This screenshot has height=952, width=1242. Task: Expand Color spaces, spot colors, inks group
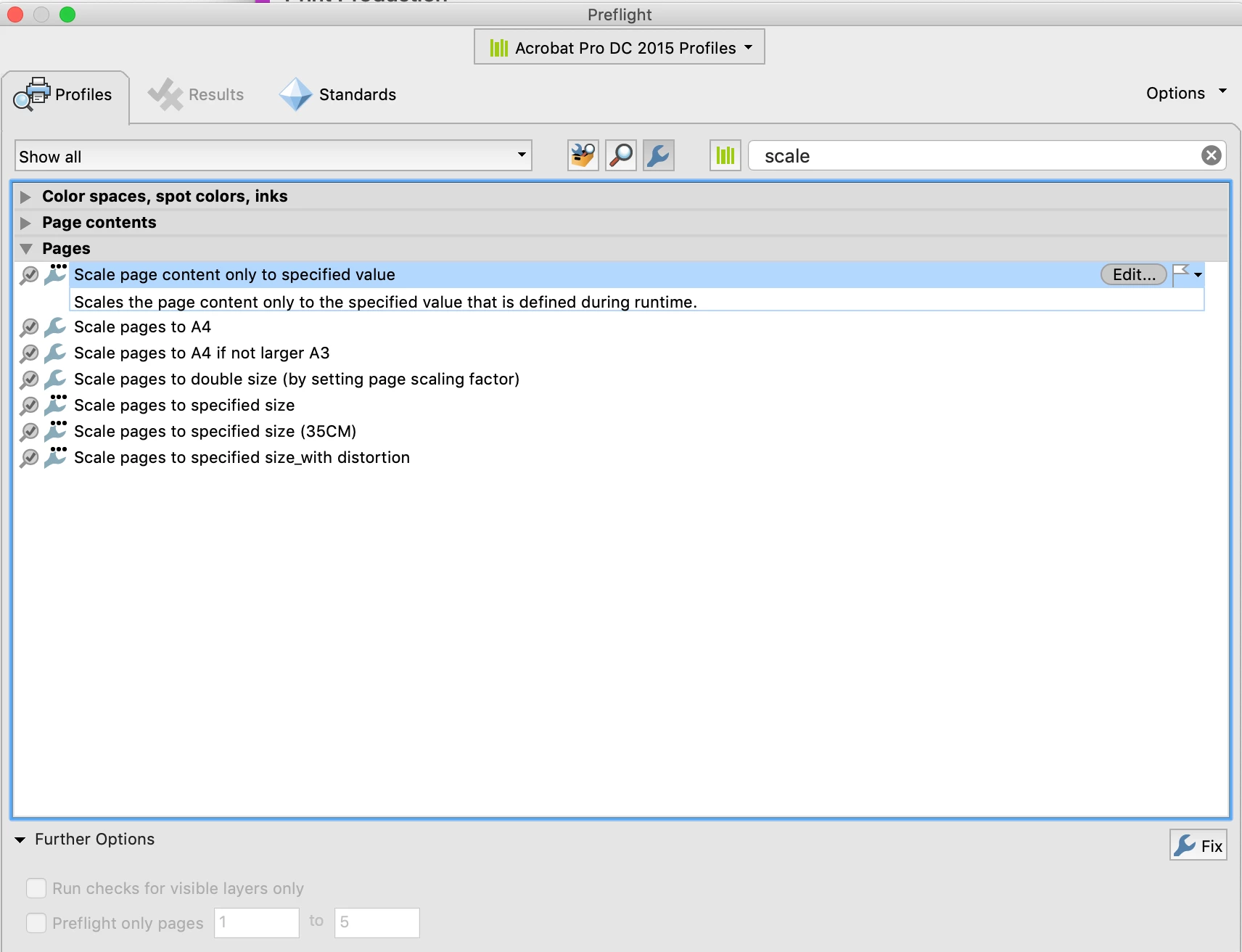coord(26,197)
